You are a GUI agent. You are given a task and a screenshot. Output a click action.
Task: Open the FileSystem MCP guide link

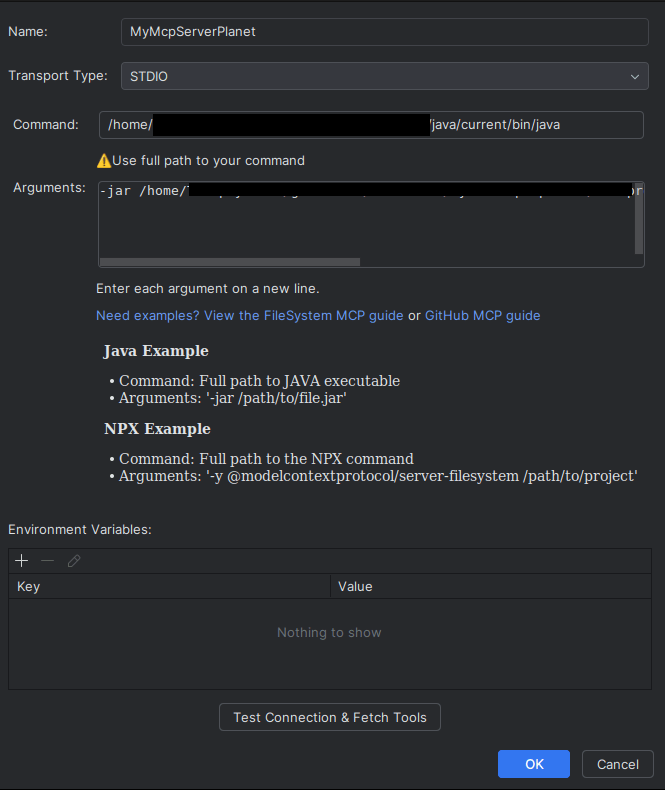pos(249,315)
